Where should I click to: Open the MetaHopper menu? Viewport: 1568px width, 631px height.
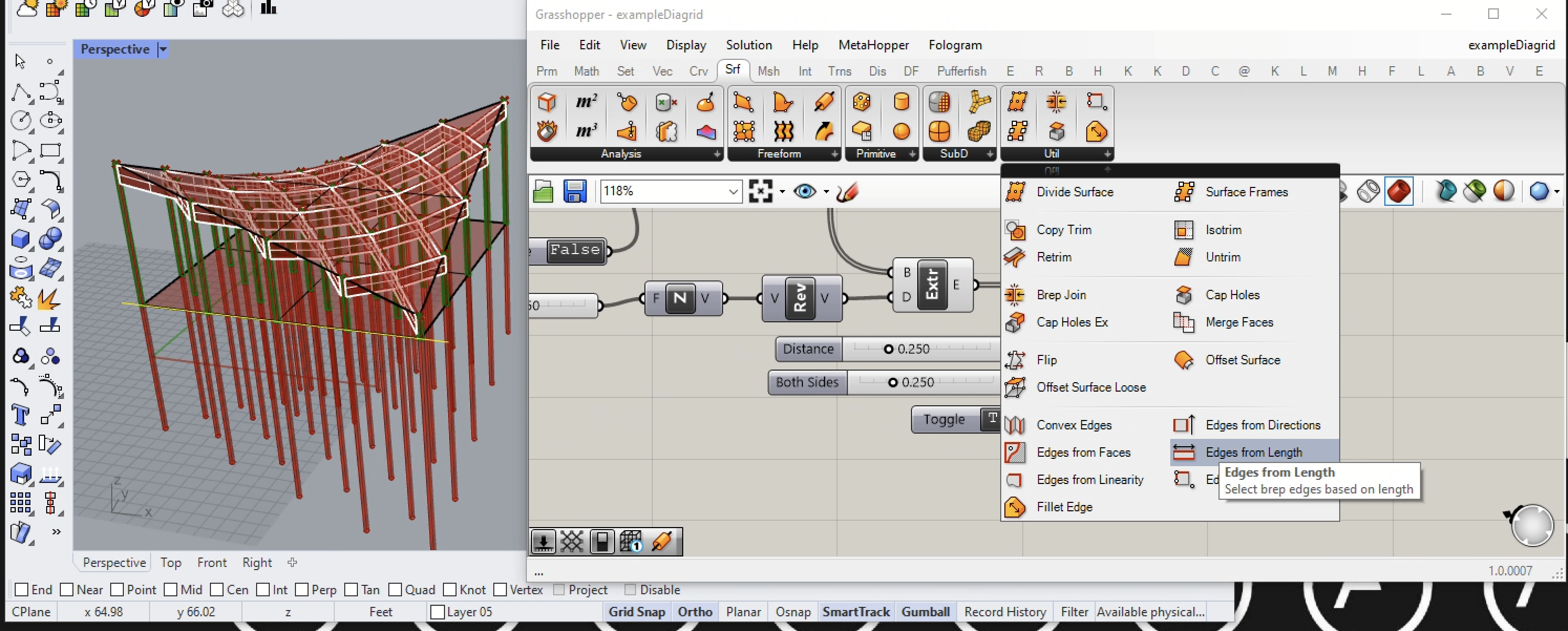[x=874, y=45]
